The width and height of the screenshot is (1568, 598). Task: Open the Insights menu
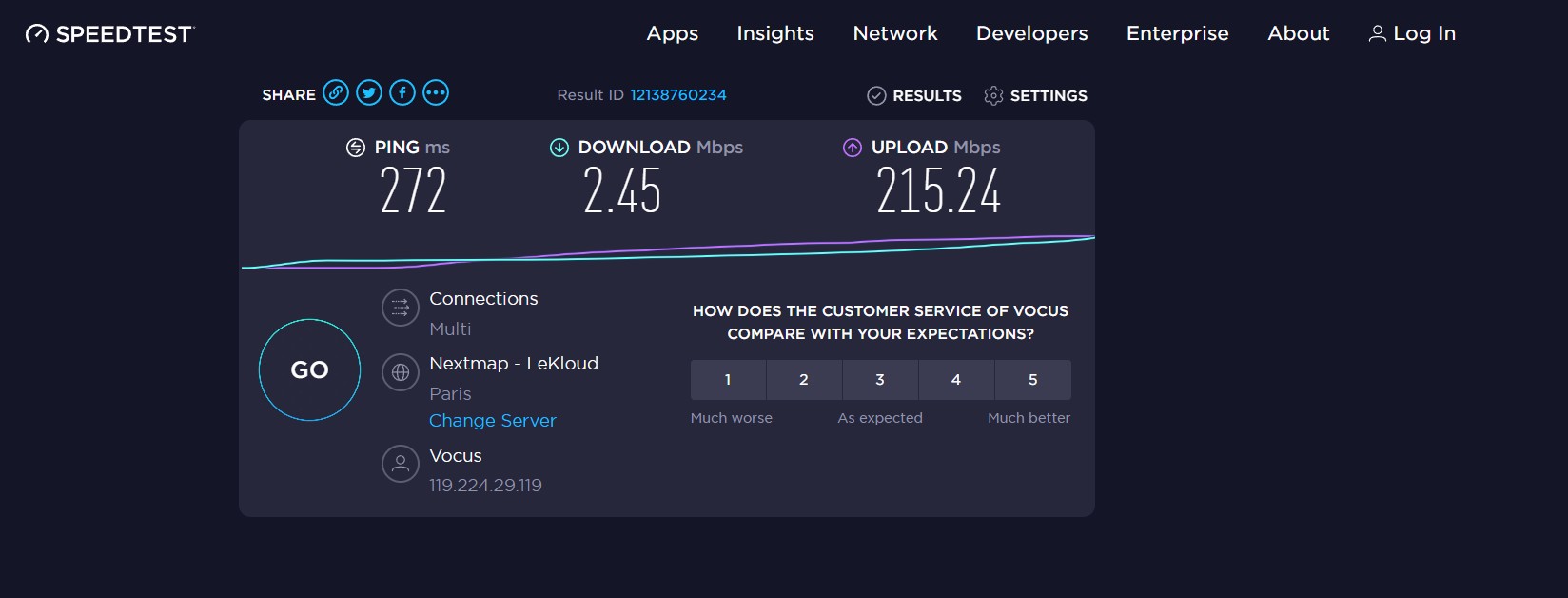click(775, 33)
